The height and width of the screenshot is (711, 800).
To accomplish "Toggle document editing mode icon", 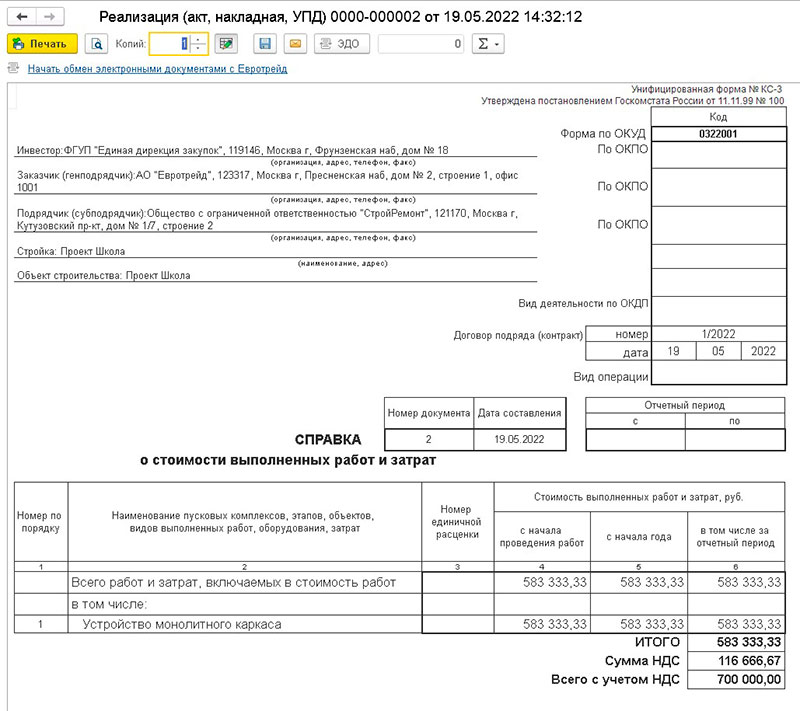I will [x=226, y=44].
